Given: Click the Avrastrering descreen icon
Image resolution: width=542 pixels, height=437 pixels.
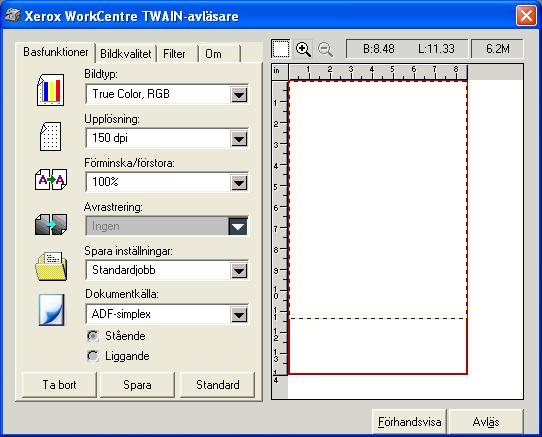Looking at the screenshot, I should click(x=51, y=224).
